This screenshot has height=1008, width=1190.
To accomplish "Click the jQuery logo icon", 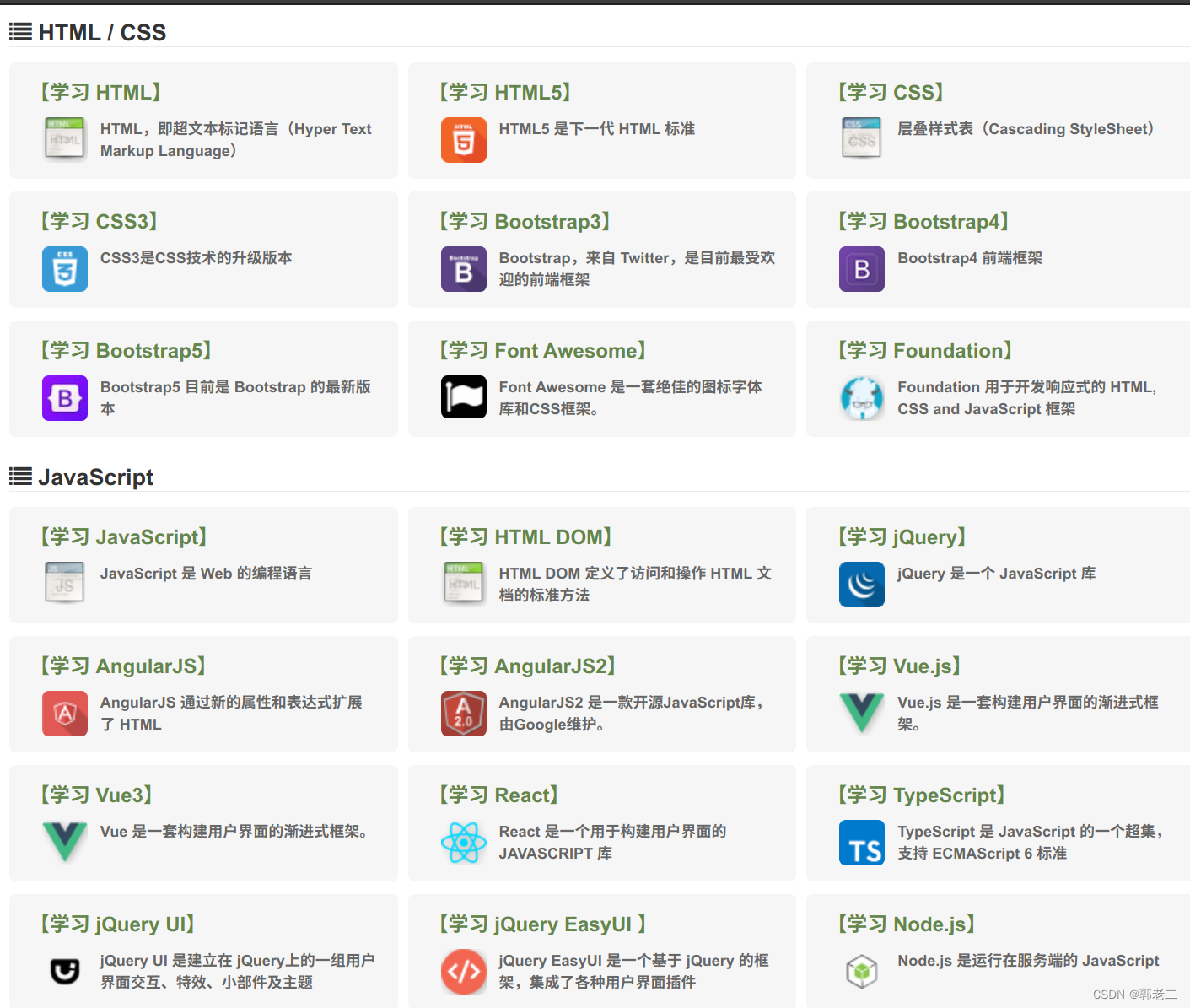I will 862,585.
